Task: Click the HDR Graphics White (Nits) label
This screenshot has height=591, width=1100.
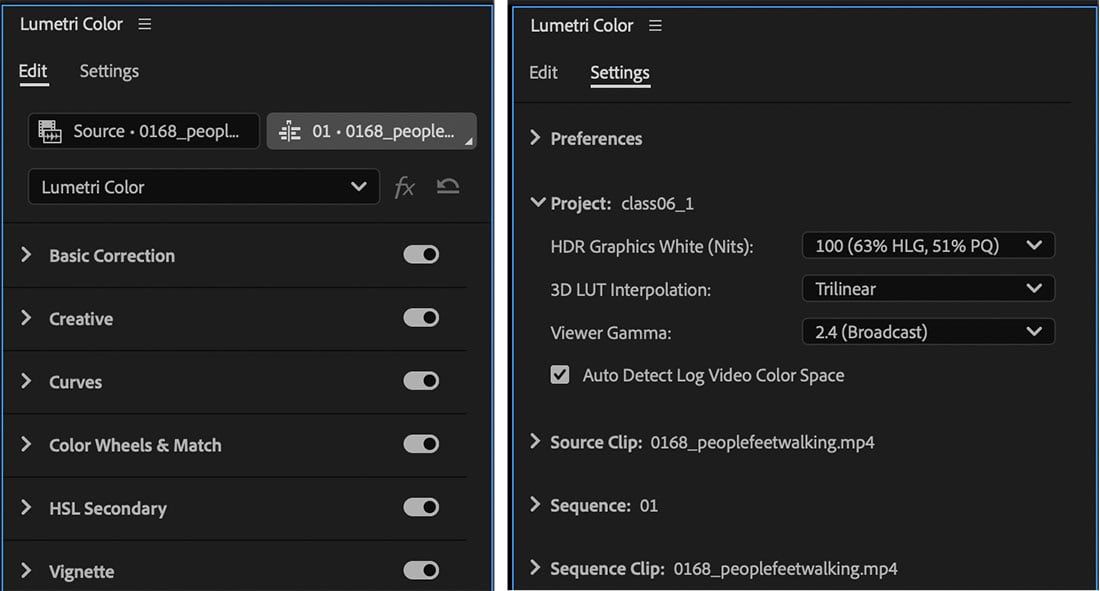Action: pos(652,247)
